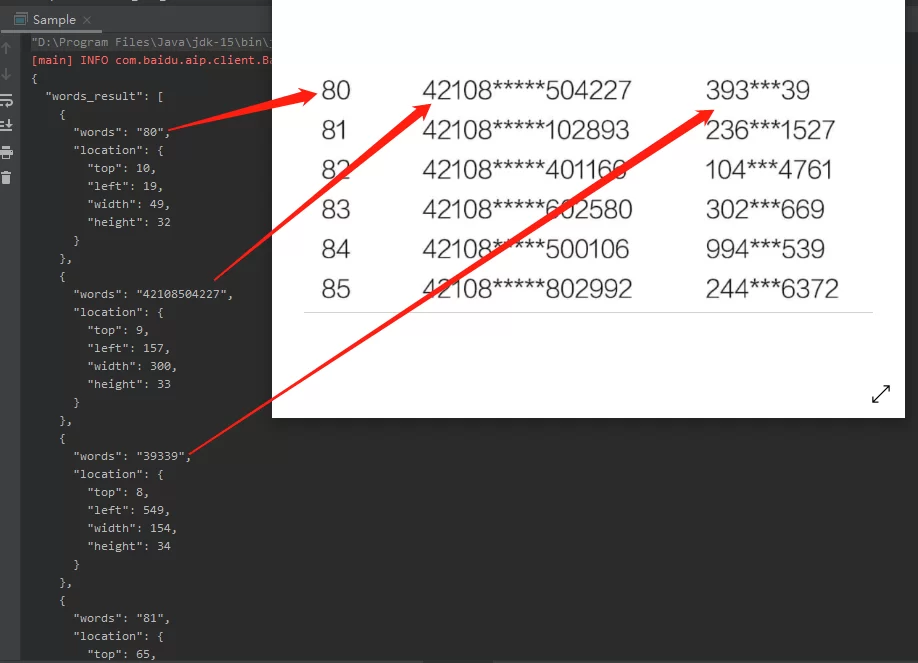Click 42108*****504227 in the image
This screenshot has width=918, height=663.
[527, 91]
